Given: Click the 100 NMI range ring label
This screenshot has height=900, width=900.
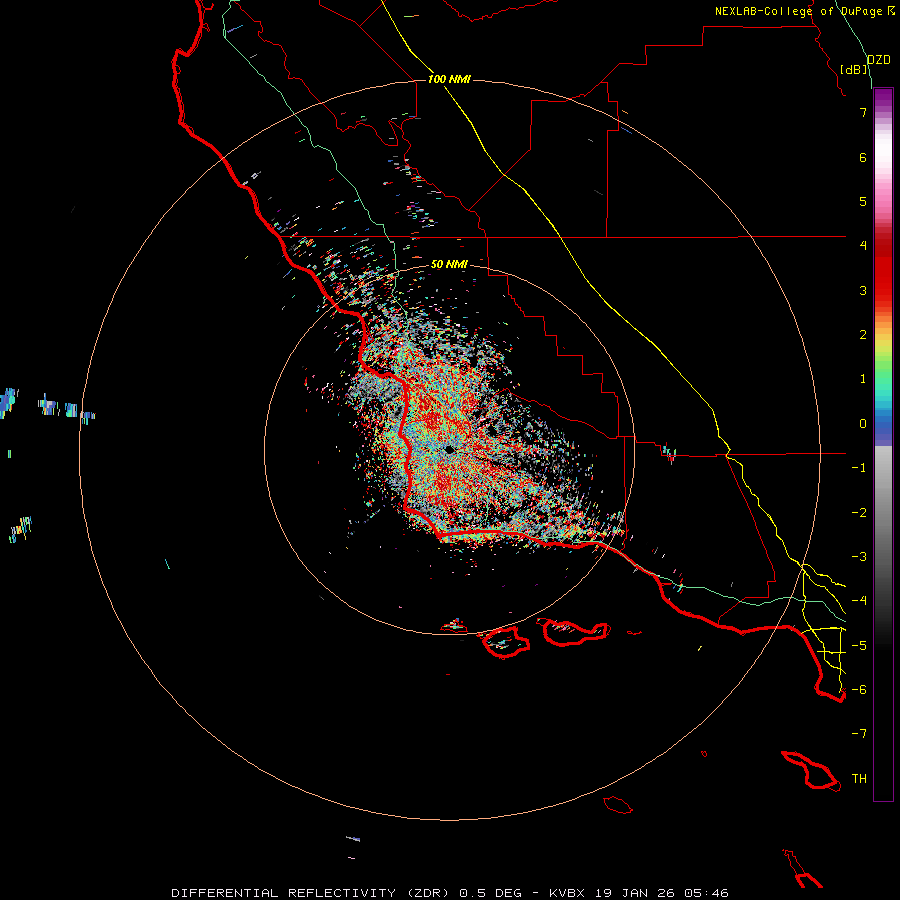Looking at the screenshot, I should tap(449, 79).
